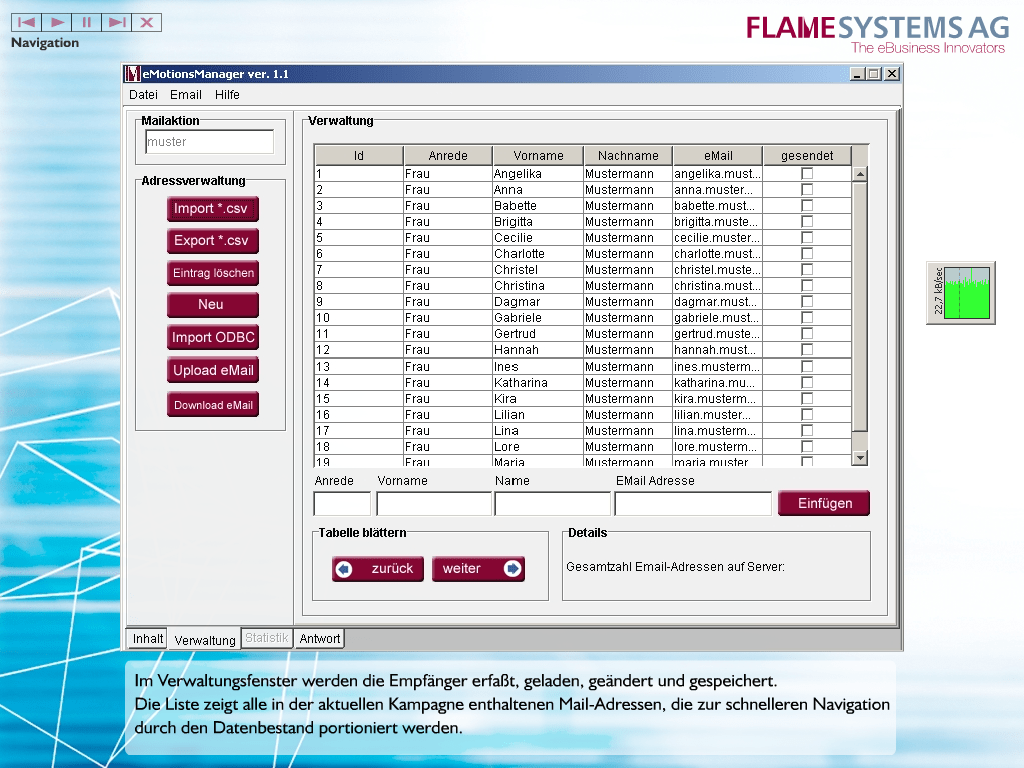Click the Id column header

click(x=359, y=155)
